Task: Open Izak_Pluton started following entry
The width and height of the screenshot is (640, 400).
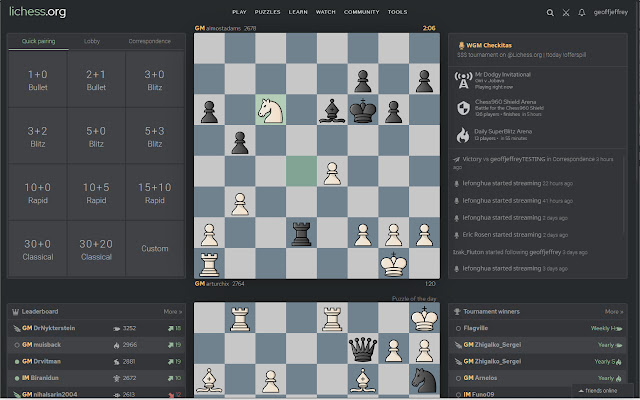Action: (520, 252)
